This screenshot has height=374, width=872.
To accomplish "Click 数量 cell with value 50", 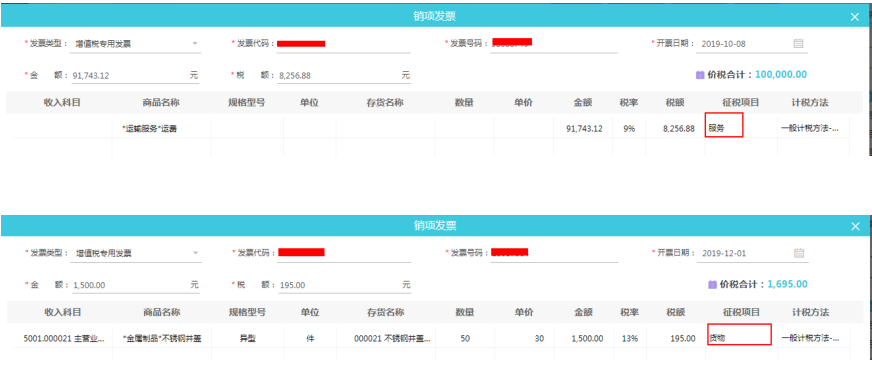I will [464, 338].
